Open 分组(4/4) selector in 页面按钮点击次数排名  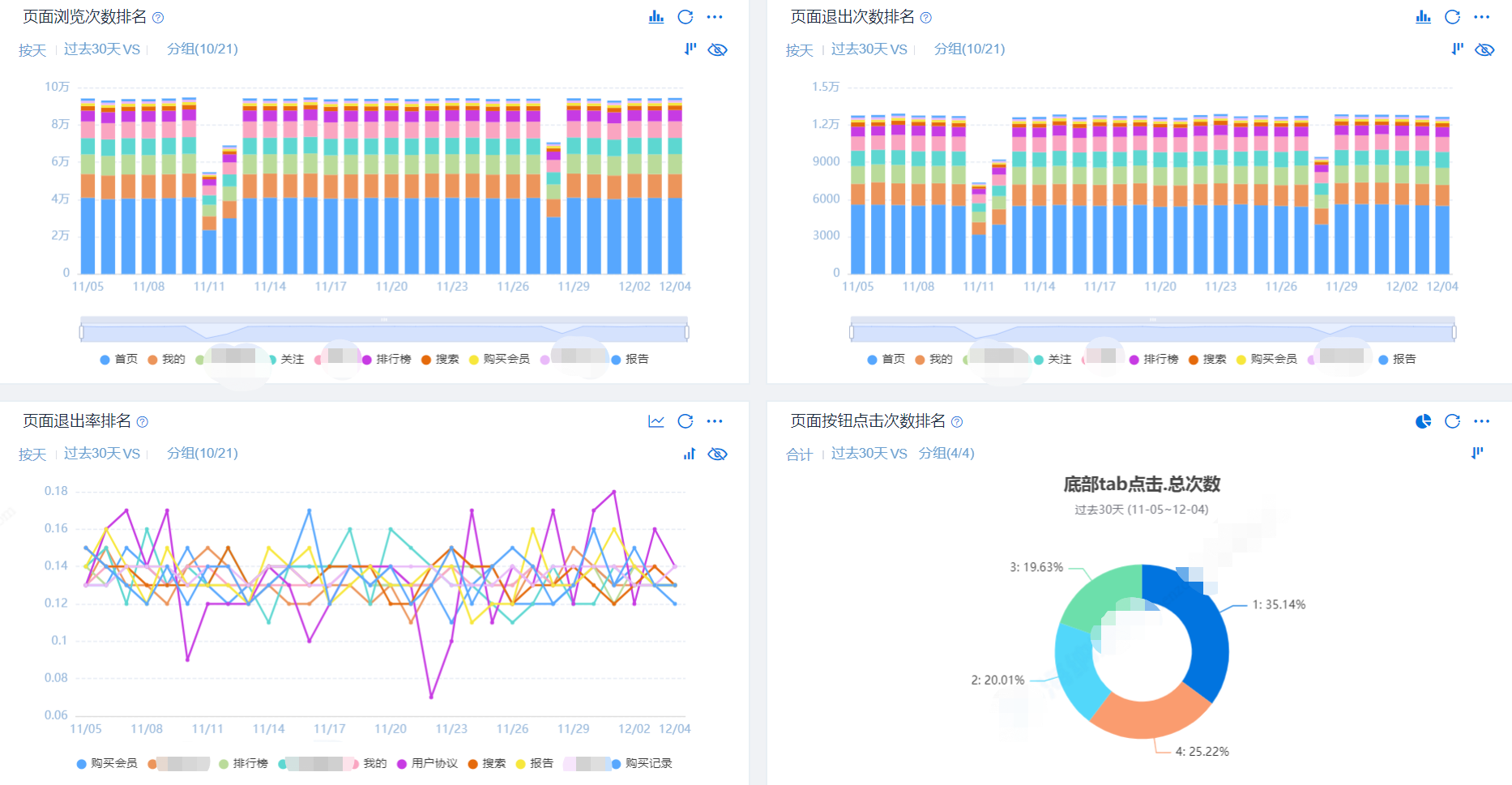pyautogui.click(x=946, y=454)
